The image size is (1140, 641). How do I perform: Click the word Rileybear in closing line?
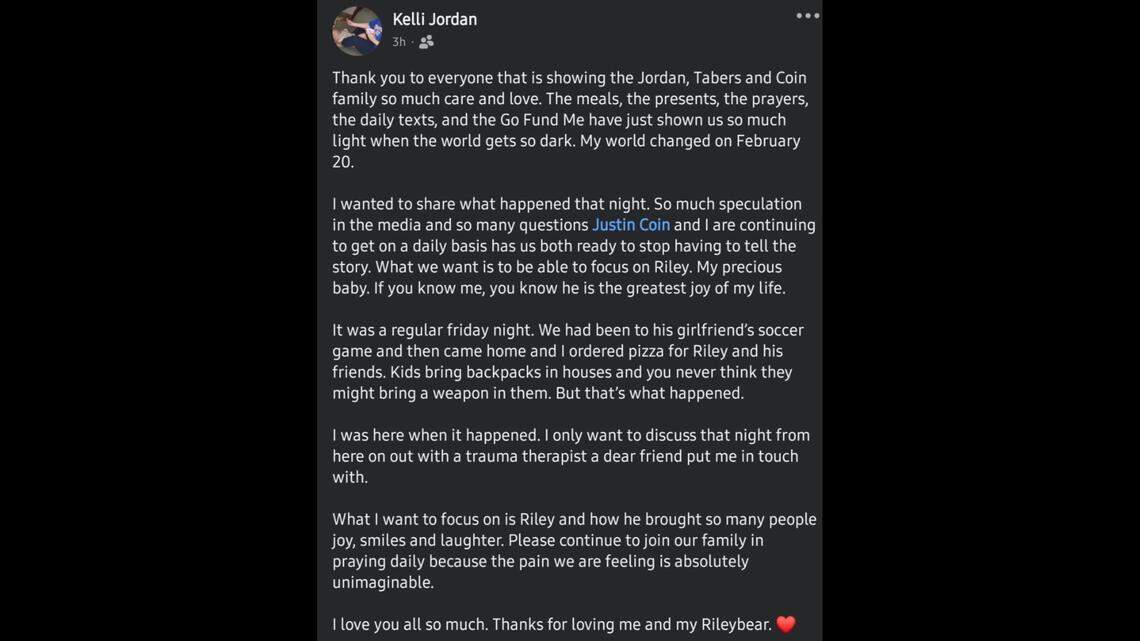735,623
